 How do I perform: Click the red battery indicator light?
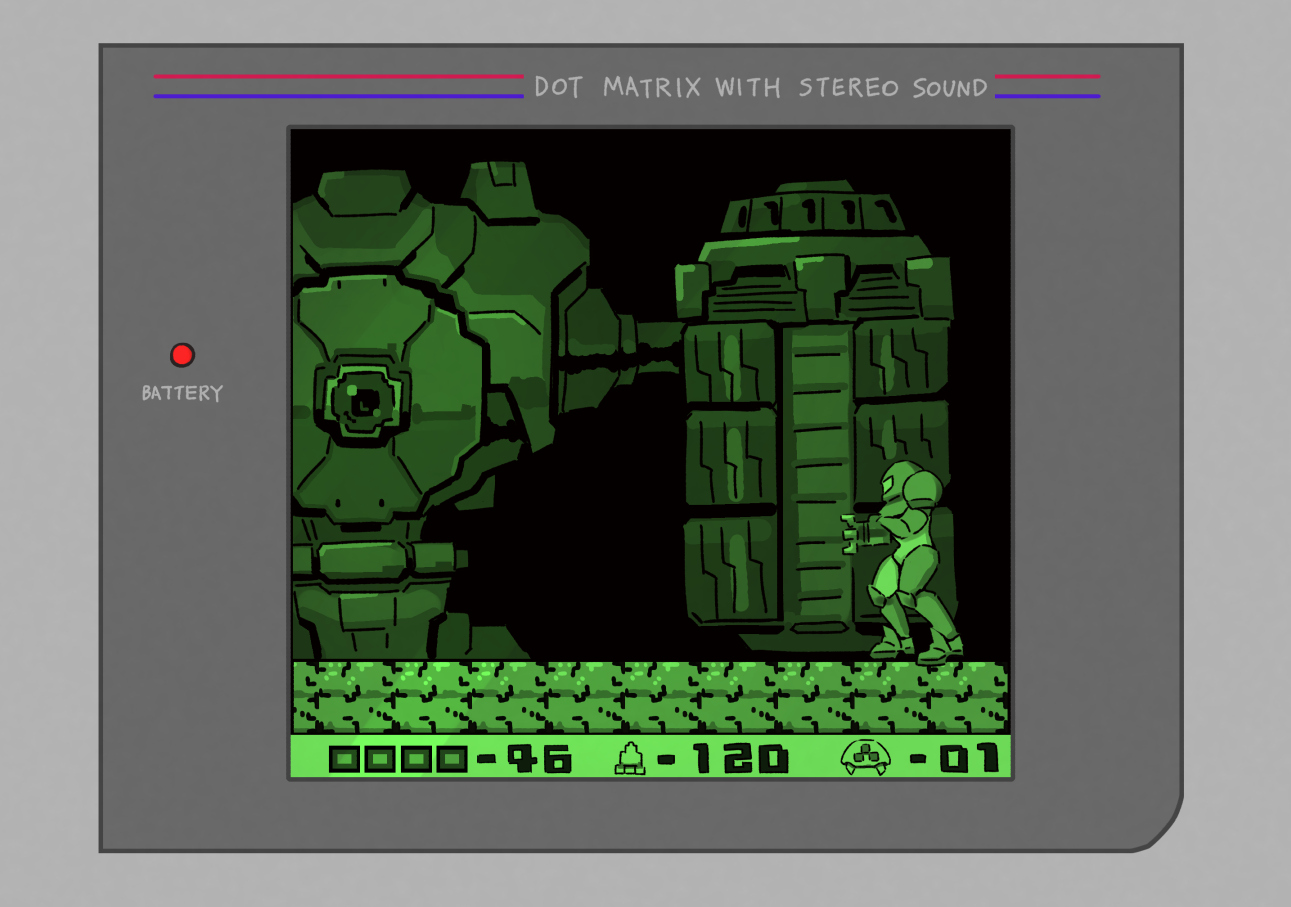pyautogui.click(x=182, y=355)
